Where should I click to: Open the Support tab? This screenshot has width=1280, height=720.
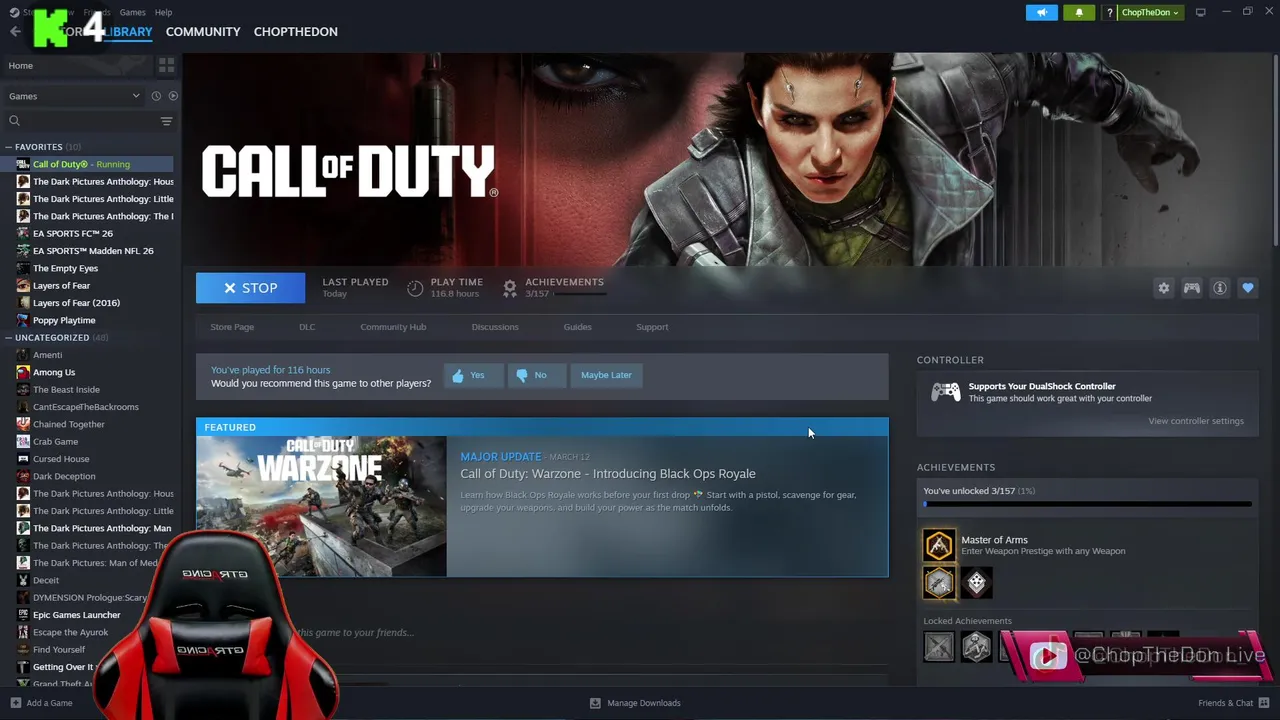(652, 327)
